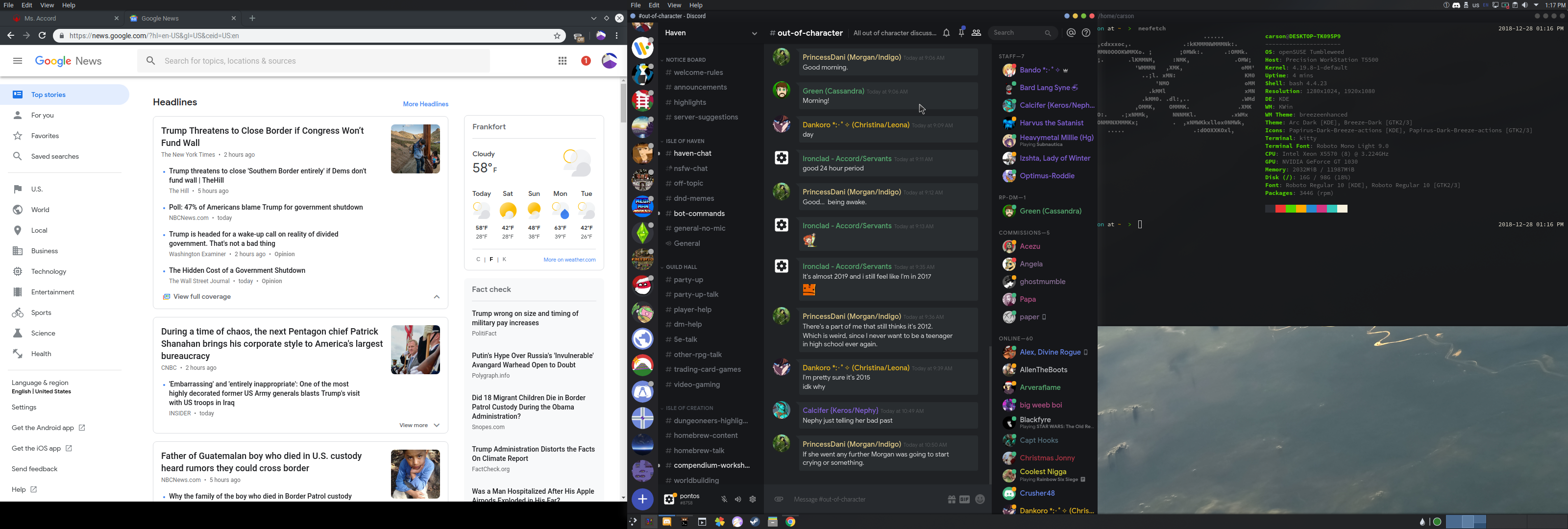Close the Google News browser tab
Viewport: 1568px width, 529px height.
[234, 19]
